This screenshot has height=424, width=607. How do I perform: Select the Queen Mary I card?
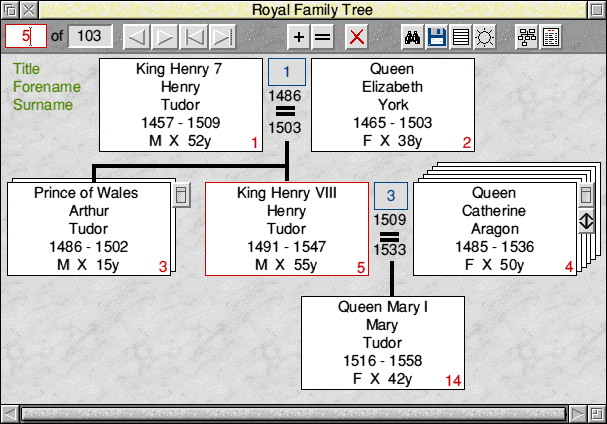[x=384, y=342]
